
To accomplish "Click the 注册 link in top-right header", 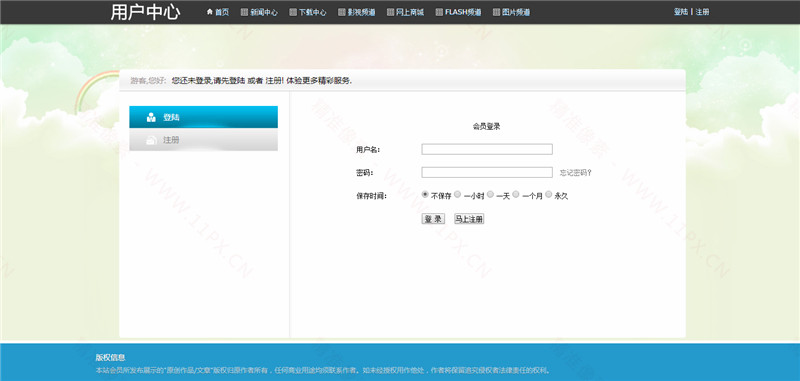I will click(x=702, y=12).
